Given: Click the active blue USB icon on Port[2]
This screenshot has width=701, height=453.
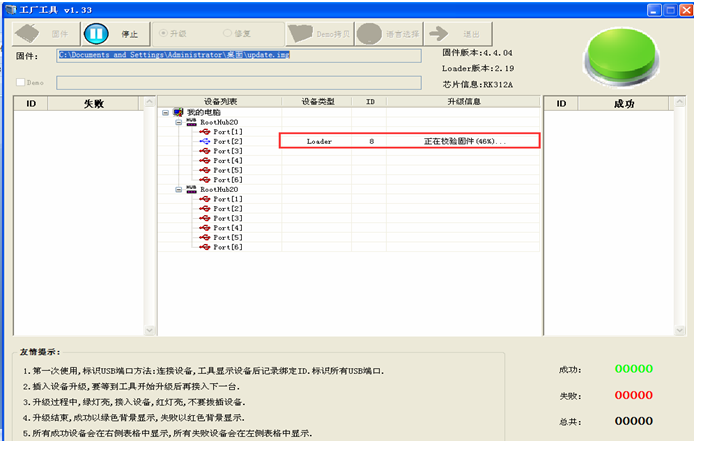Looking at the screenshot, I should [204, 142].
